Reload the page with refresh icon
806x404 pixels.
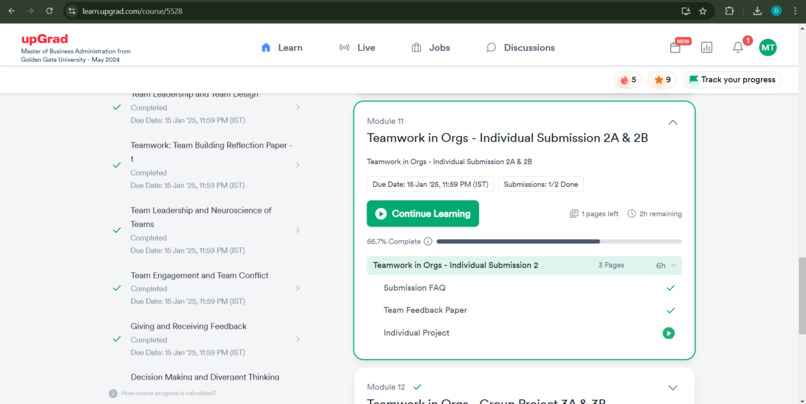[x=49, y=11]
